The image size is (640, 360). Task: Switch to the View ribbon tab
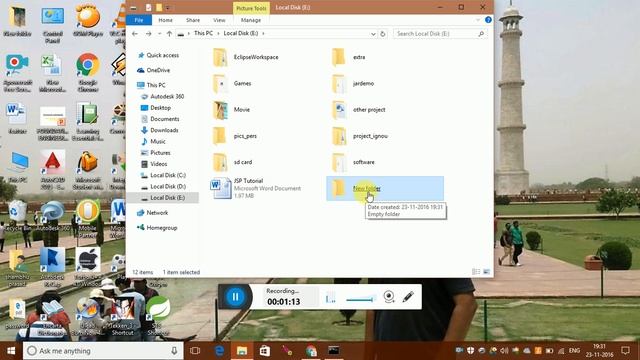(219, 20)
